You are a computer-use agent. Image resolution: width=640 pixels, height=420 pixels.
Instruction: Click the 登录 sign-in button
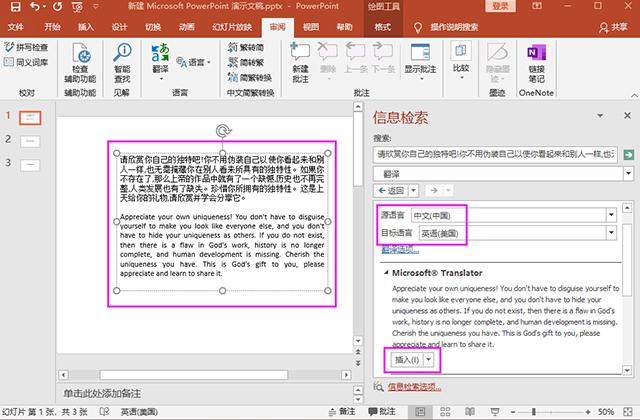point(500,6)
